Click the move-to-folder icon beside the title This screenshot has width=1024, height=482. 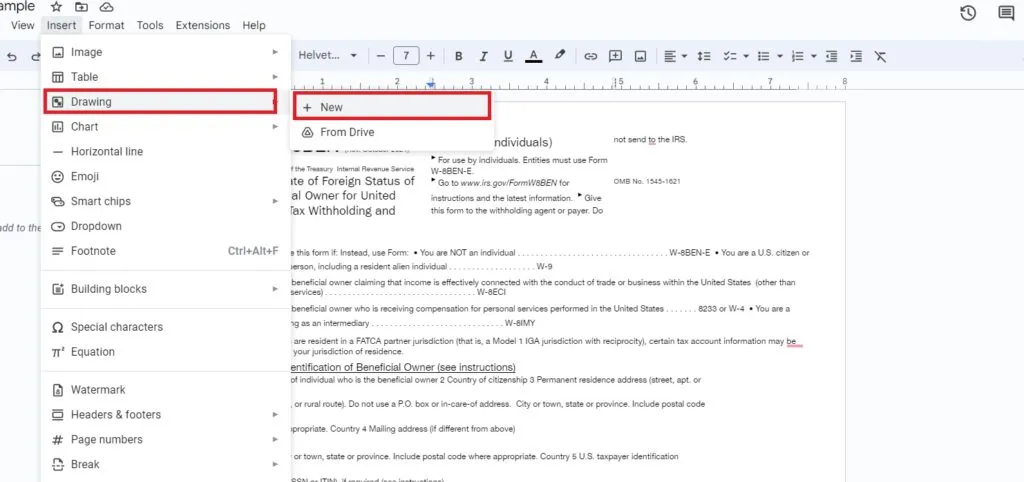[x=81, y=7]
